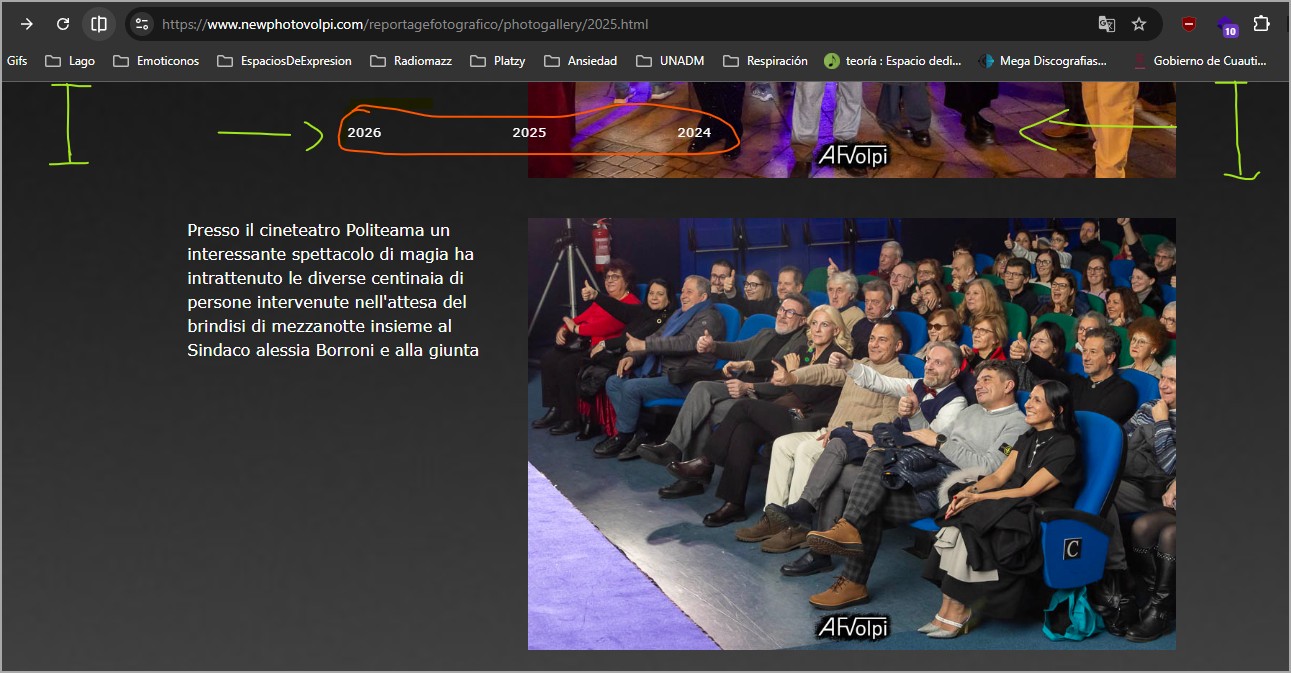Bookmark this page with the star icon
1291x673 pixels.
coord(1139,24)
